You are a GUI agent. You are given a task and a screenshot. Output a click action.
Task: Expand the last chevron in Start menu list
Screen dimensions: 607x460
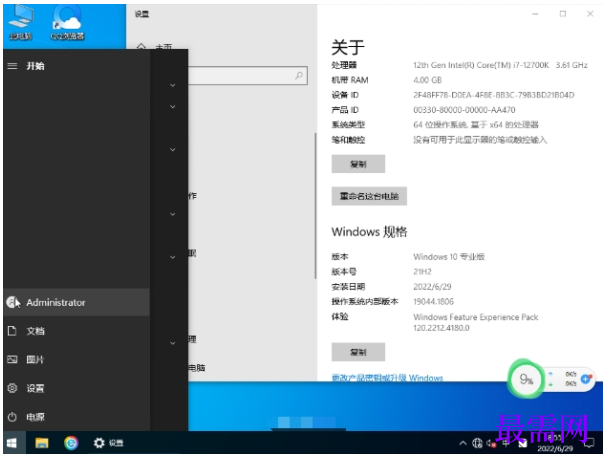173,343
